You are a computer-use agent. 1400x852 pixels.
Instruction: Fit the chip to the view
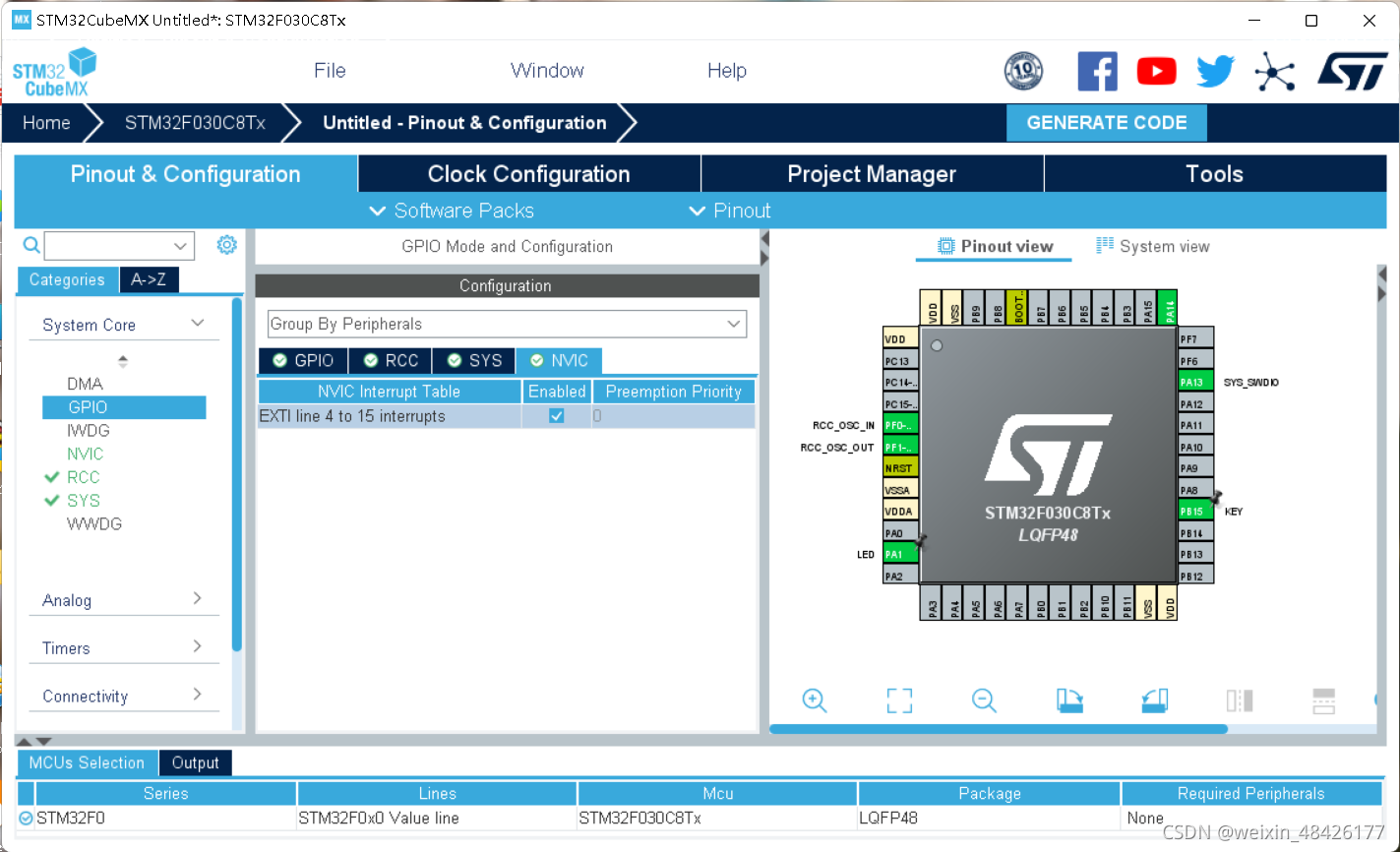(x=899, y=700)
